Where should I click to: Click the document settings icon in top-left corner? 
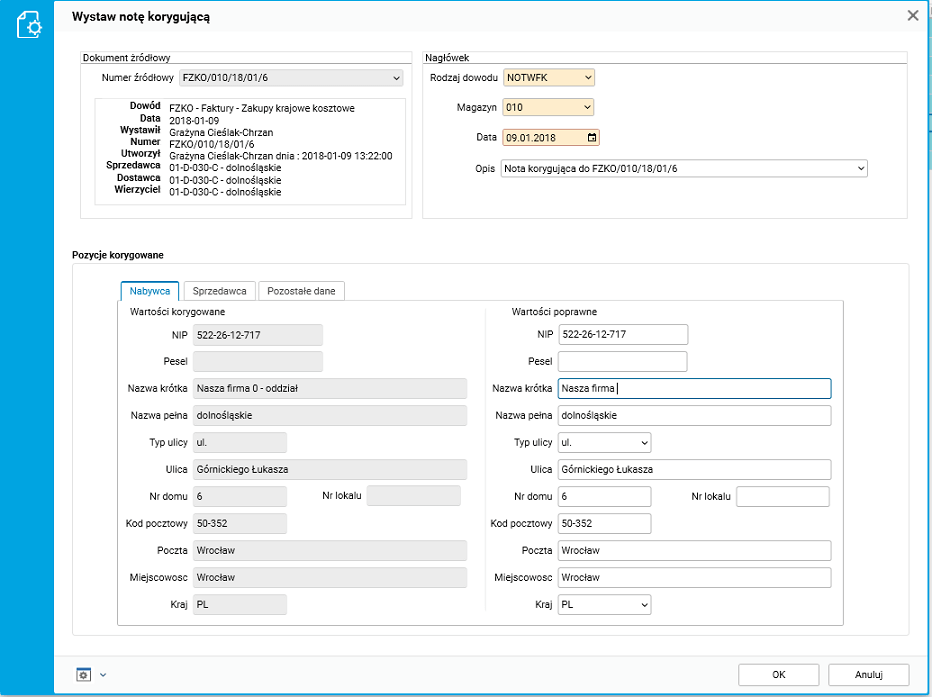point(29,25)
